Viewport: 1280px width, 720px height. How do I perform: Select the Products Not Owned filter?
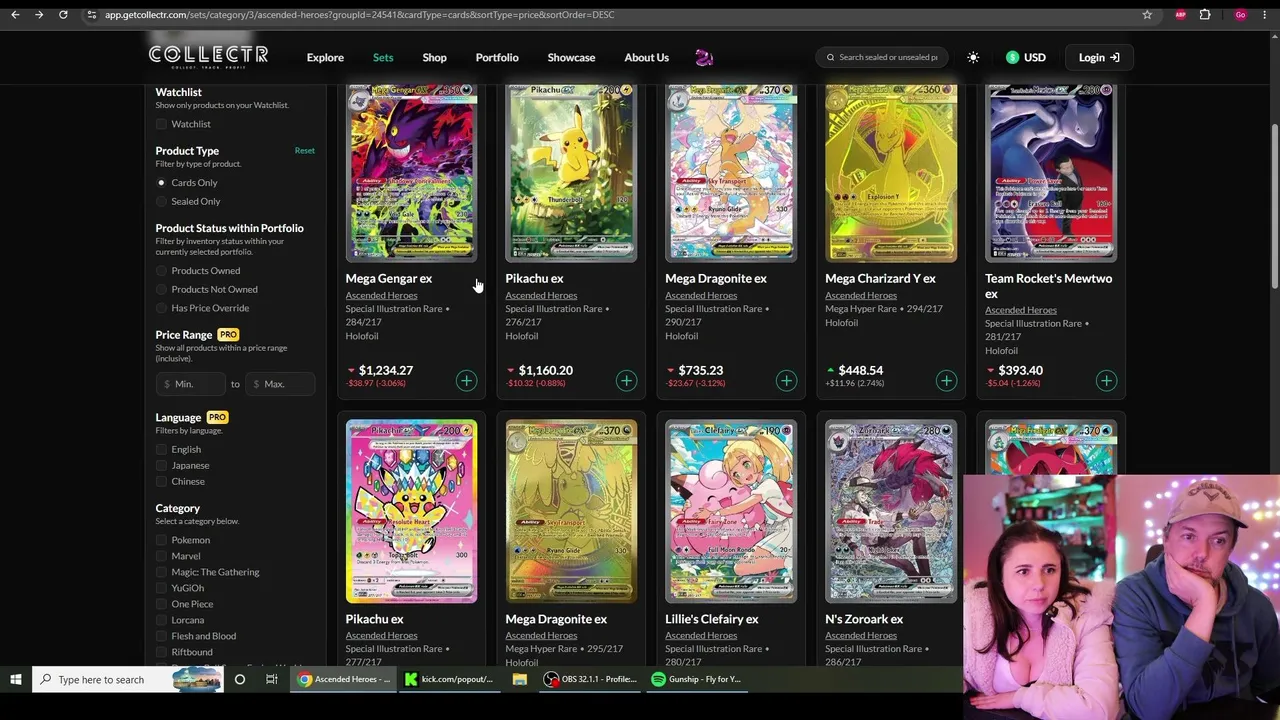[161, 290]
